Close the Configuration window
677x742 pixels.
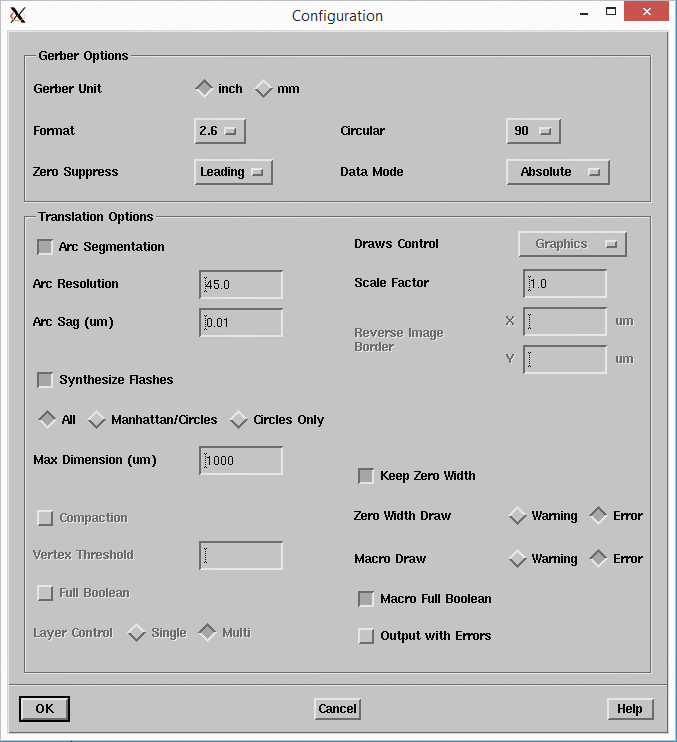(x=647, y=12)
